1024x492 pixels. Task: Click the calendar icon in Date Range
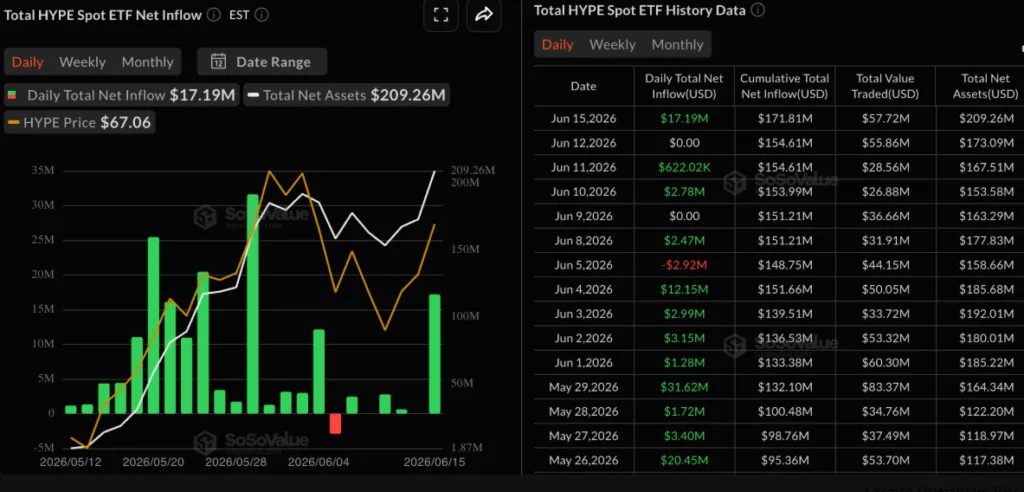[218, 62]
